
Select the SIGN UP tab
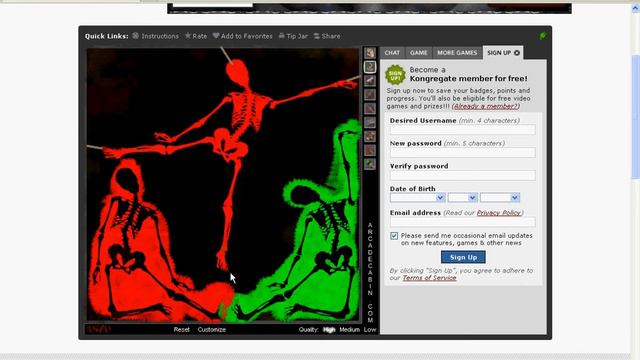[x=503, y=53]
